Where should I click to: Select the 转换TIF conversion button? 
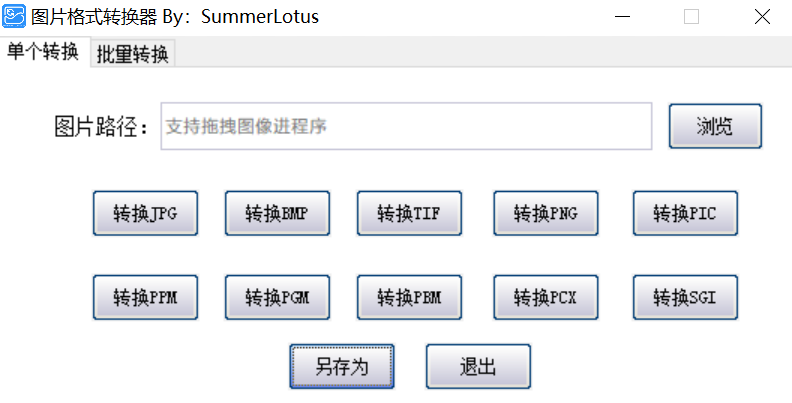coord(409,213)
